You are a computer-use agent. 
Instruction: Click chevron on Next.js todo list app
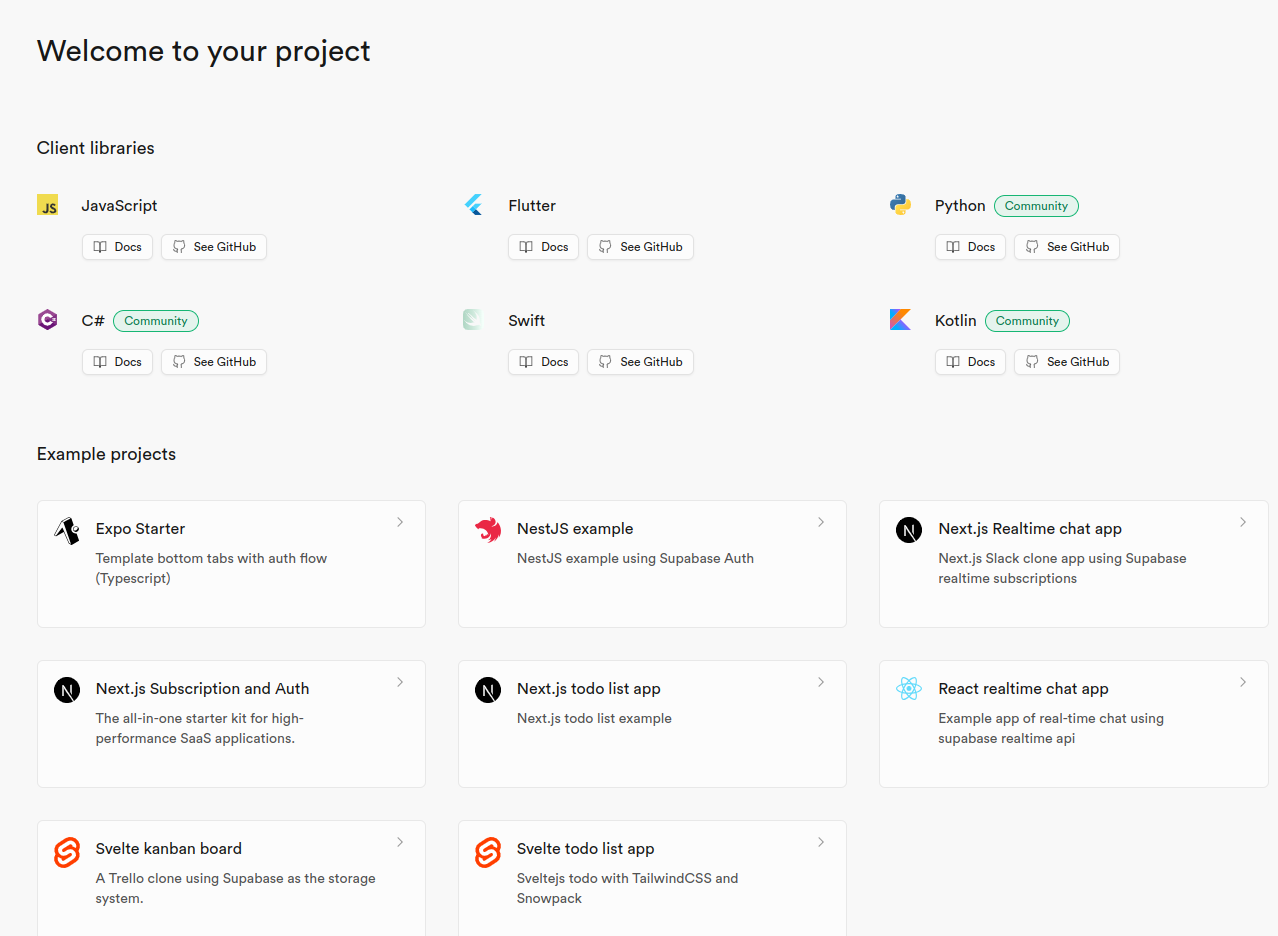tap(821, 682)
